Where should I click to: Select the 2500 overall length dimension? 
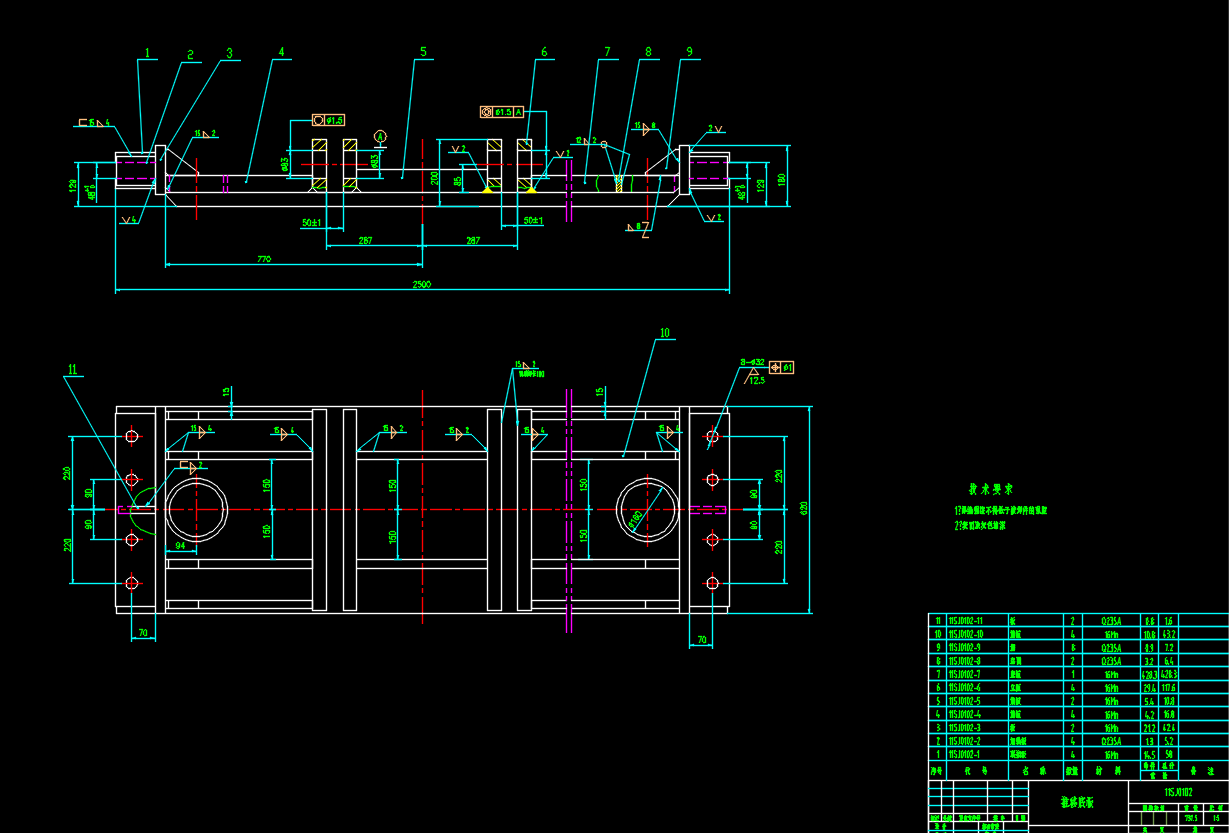[x=422, y=285]
